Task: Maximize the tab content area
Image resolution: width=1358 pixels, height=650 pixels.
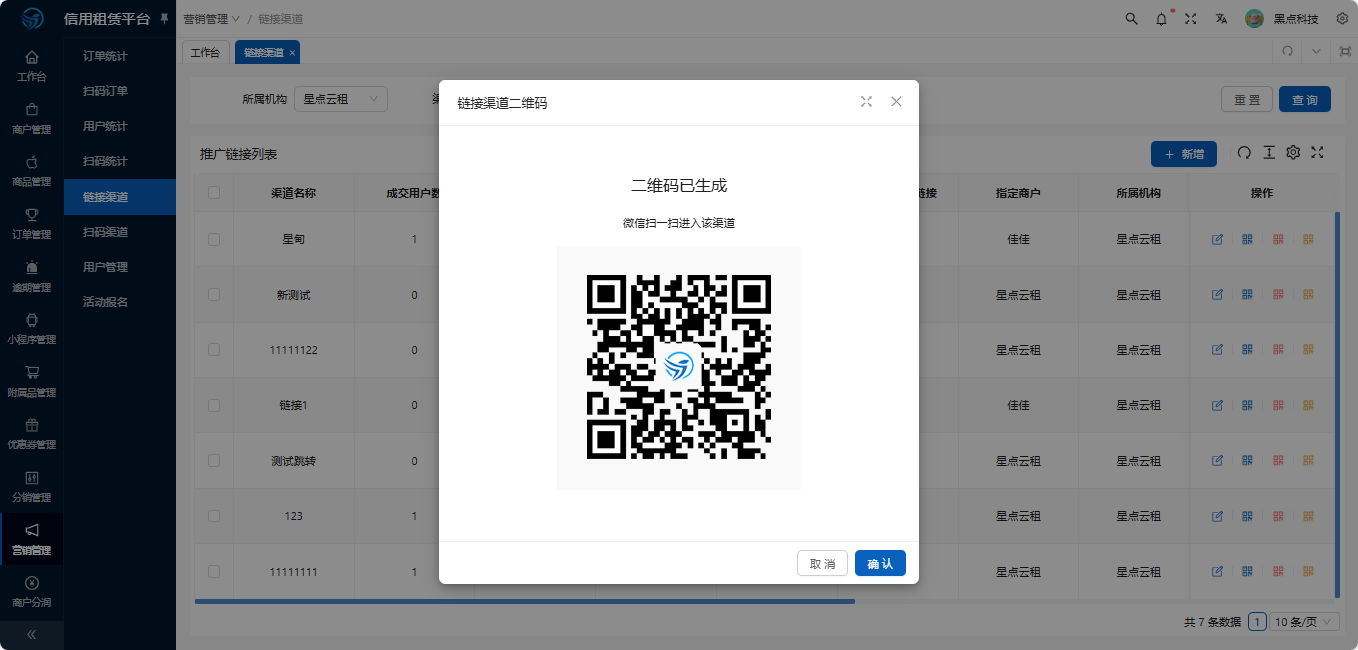Action: [x=1345, y=52]
